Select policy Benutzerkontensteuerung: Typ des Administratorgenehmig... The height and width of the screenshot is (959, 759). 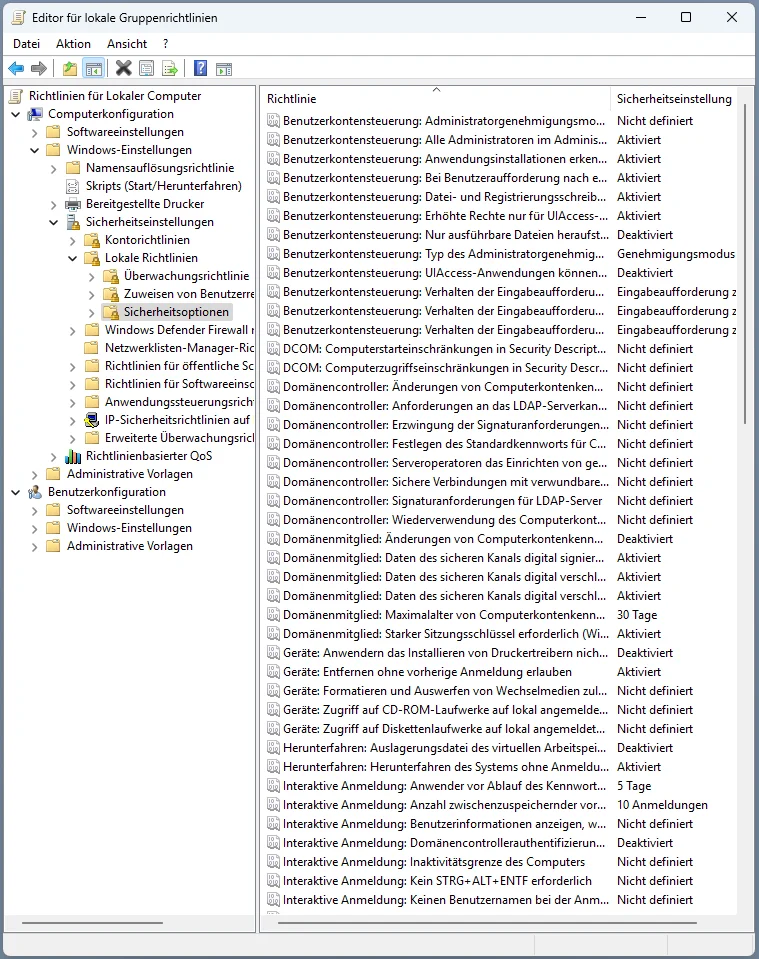pos(443,254)
